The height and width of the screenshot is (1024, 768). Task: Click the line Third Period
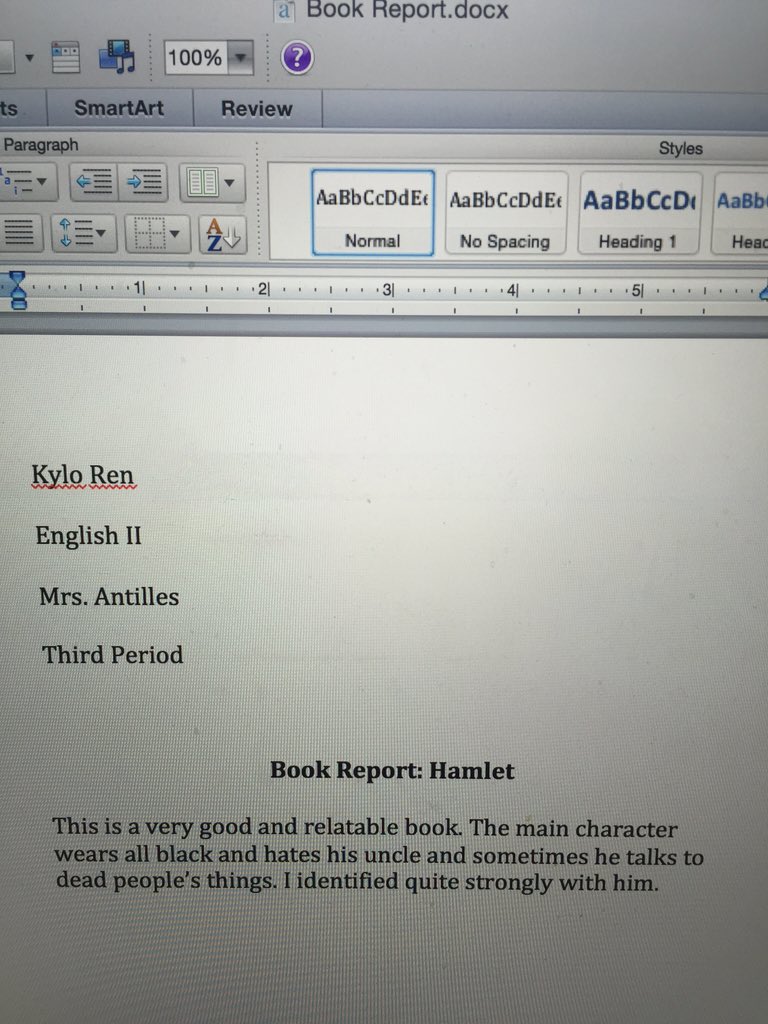112,655
